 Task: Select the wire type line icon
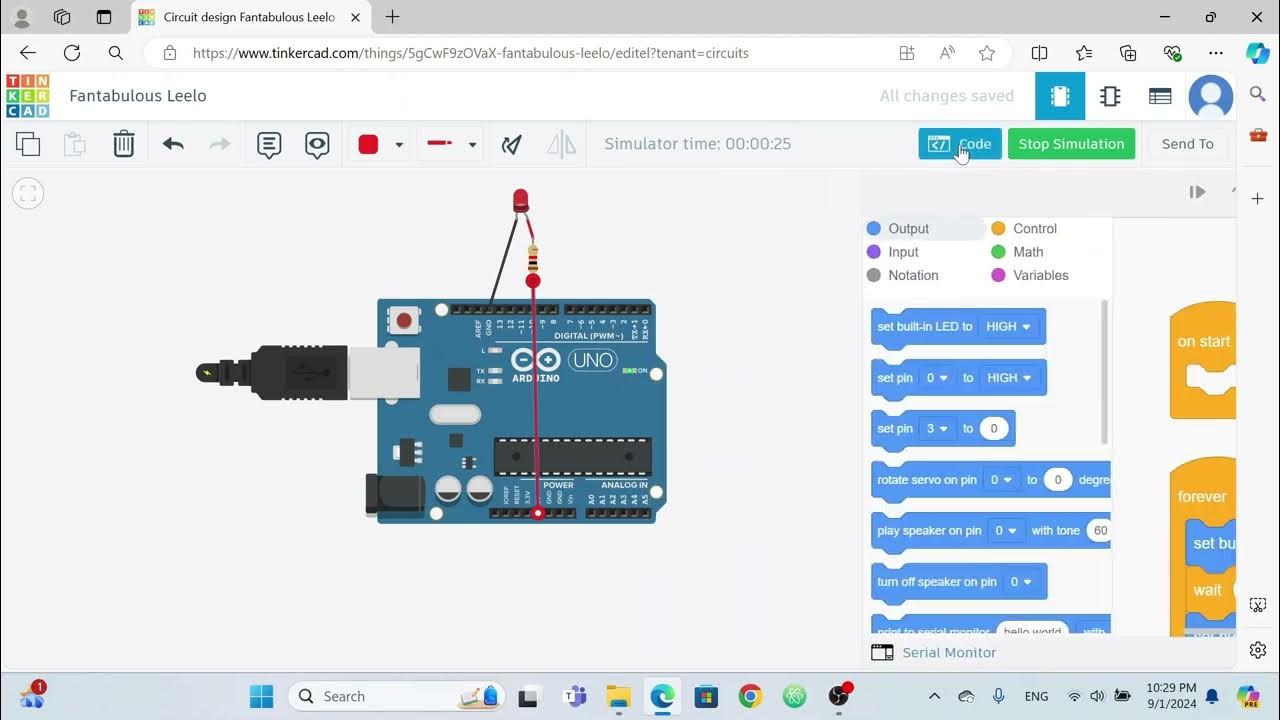pos(440,144)
